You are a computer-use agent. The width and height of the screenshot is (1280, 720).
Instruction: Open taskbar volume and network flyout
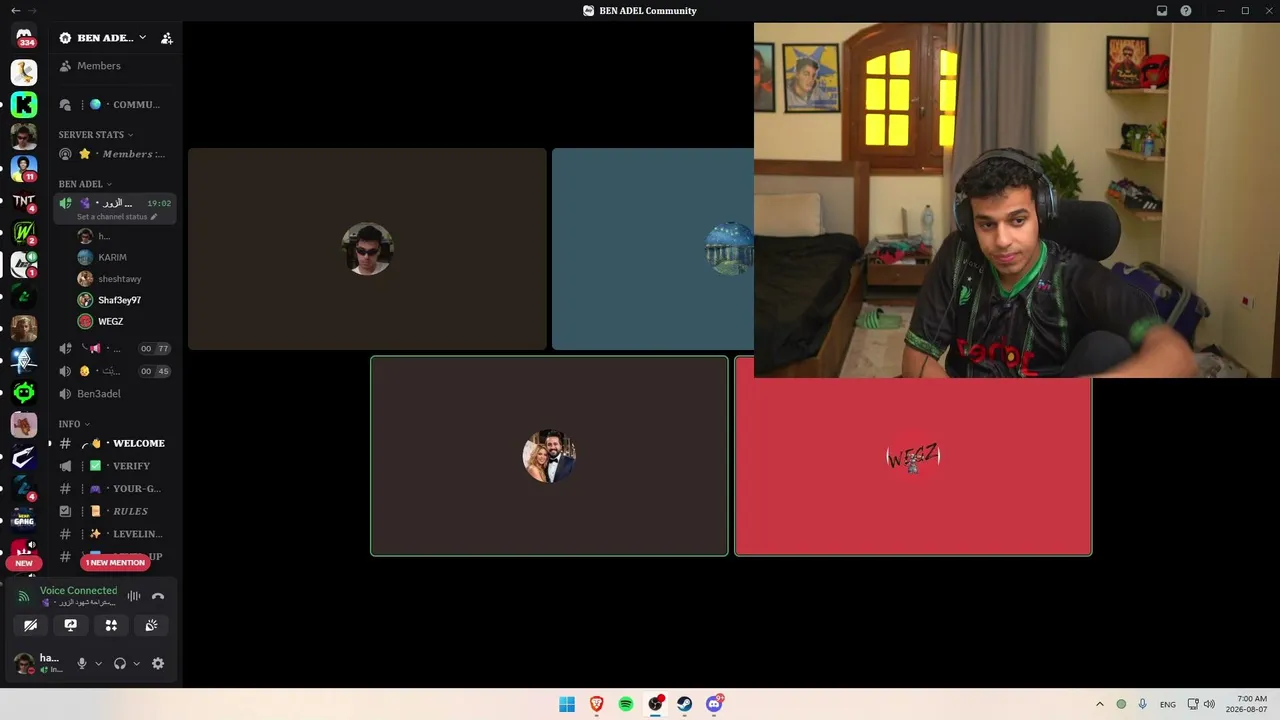(x=1201, y=704)
